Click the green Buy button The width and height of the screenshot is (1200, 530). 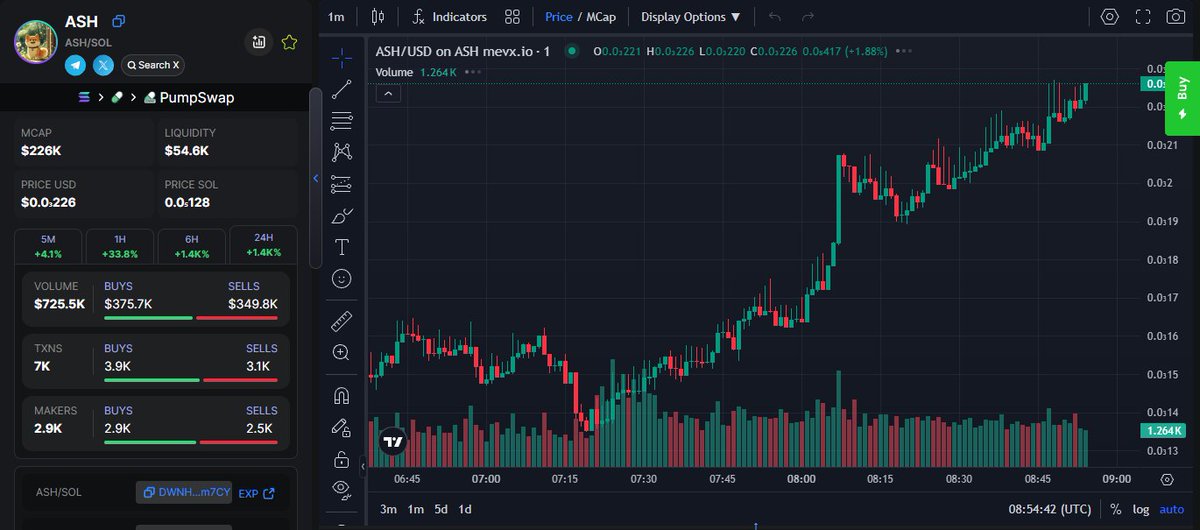point(1182,99)
